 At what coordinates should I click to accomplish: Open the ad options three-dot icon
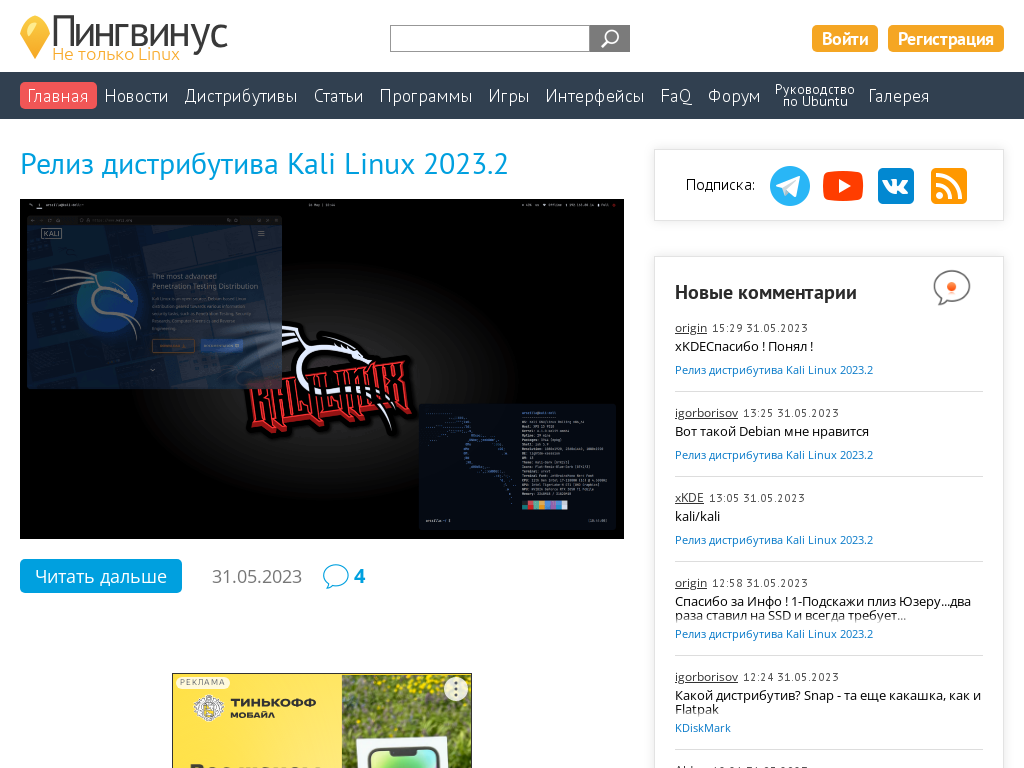(x=456, y=688)
